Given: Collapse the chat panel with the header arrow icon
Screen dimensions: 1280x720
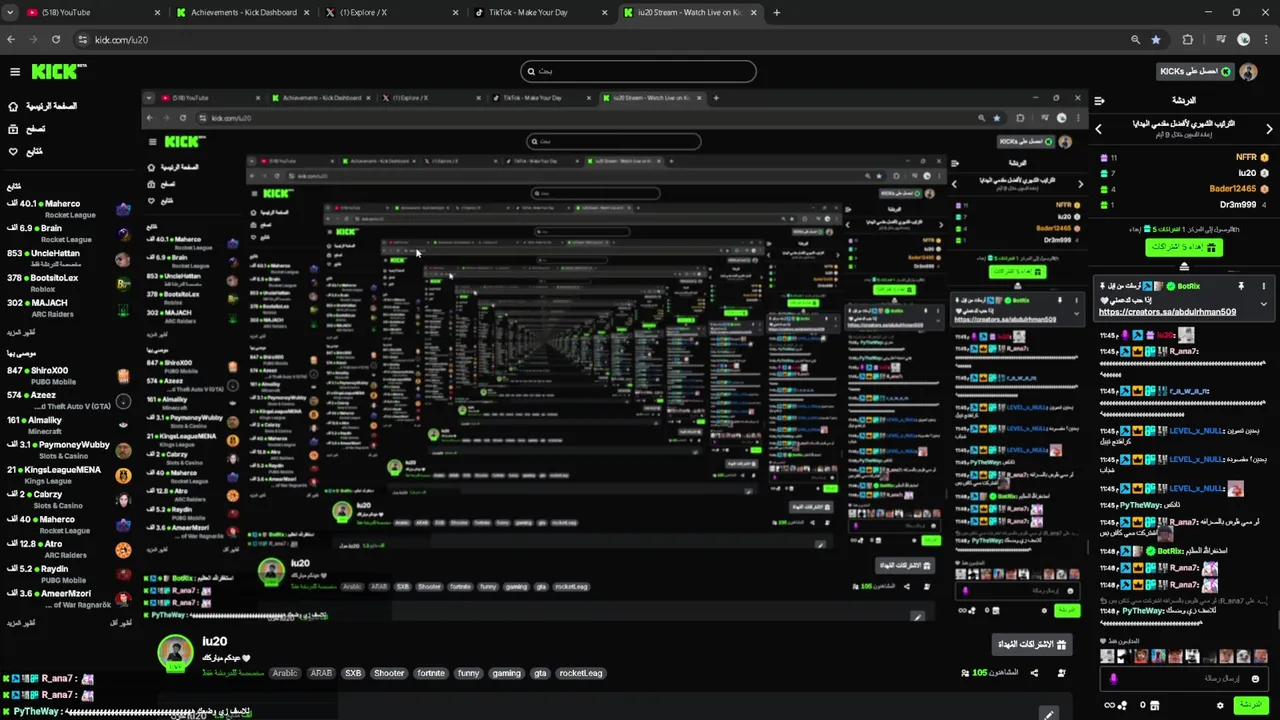Looking at the screenshot, I should point(1099,101).
